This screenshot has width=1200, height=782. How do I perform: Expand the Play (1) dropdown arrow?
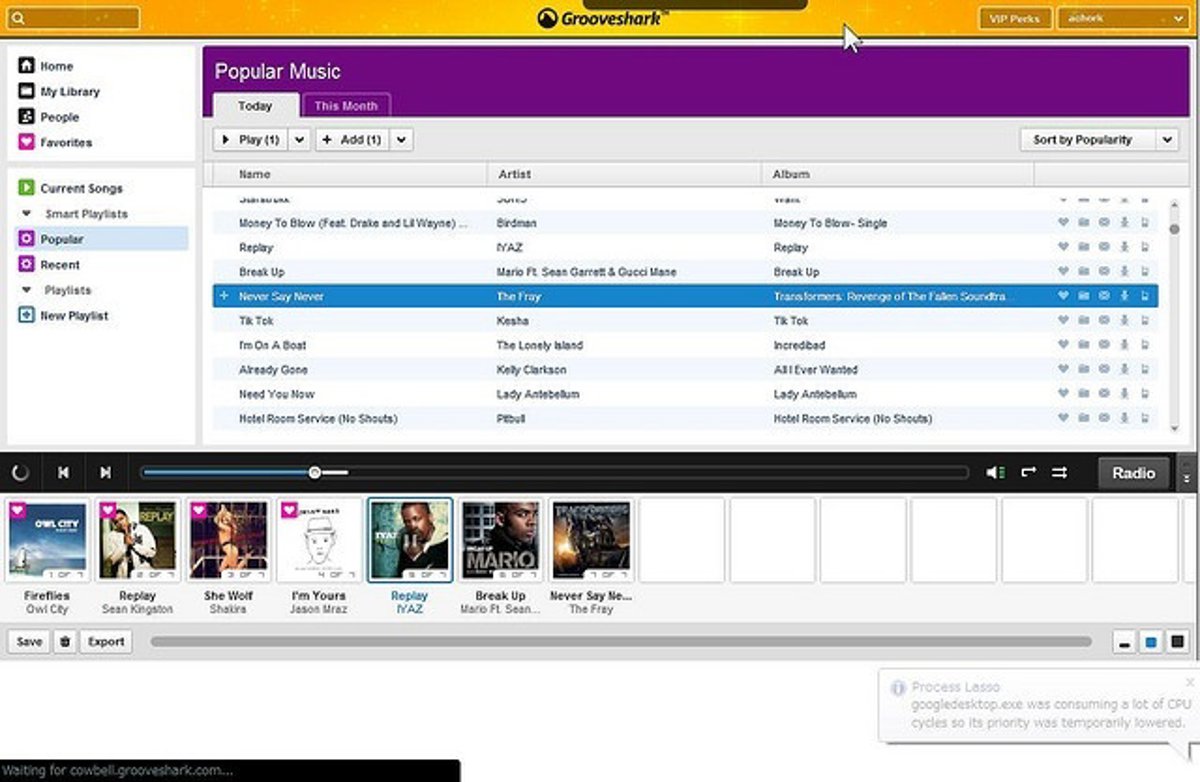click(x=300, y=140)
